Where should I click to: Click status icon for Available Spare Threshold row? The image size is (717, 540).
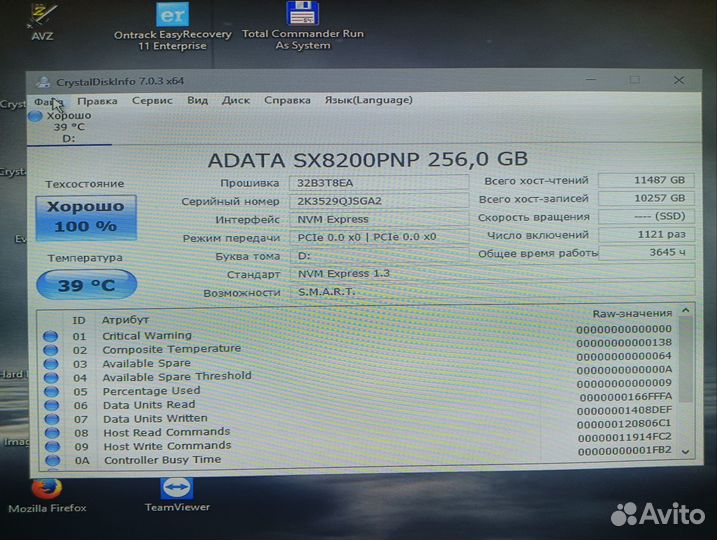pyautogui.click(x=51, y=378)
